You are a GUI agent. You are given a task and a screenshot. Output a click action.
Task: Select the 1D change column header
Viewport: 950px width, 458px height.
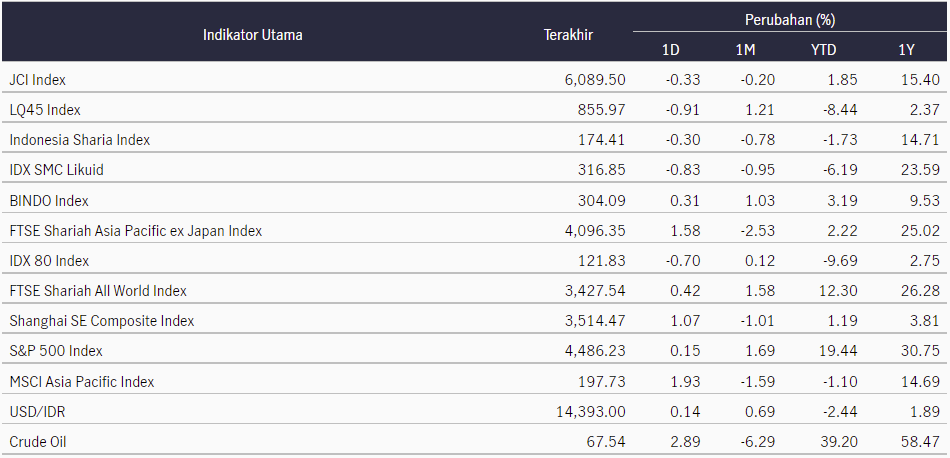(671, 49)
